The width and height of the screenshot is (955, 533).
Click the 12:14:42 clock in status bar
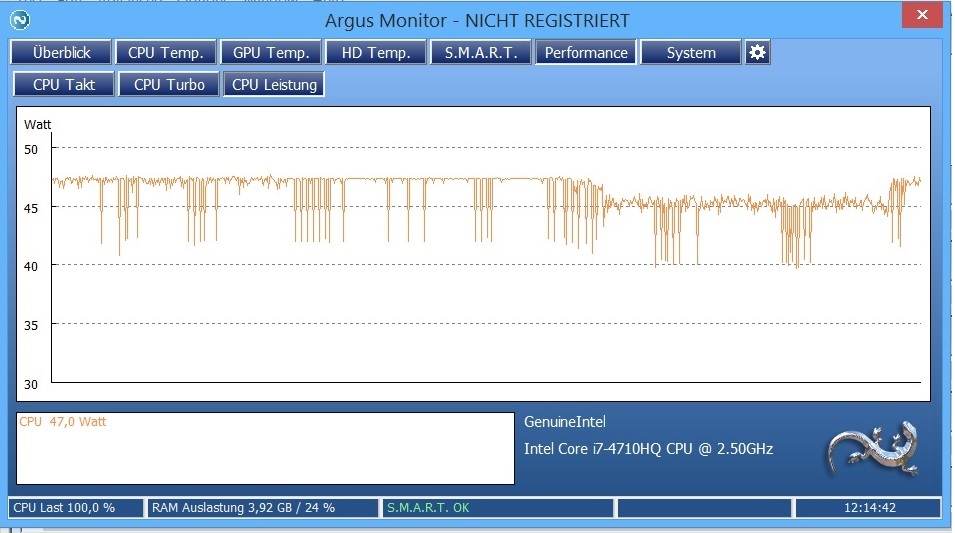click(869, 507)
